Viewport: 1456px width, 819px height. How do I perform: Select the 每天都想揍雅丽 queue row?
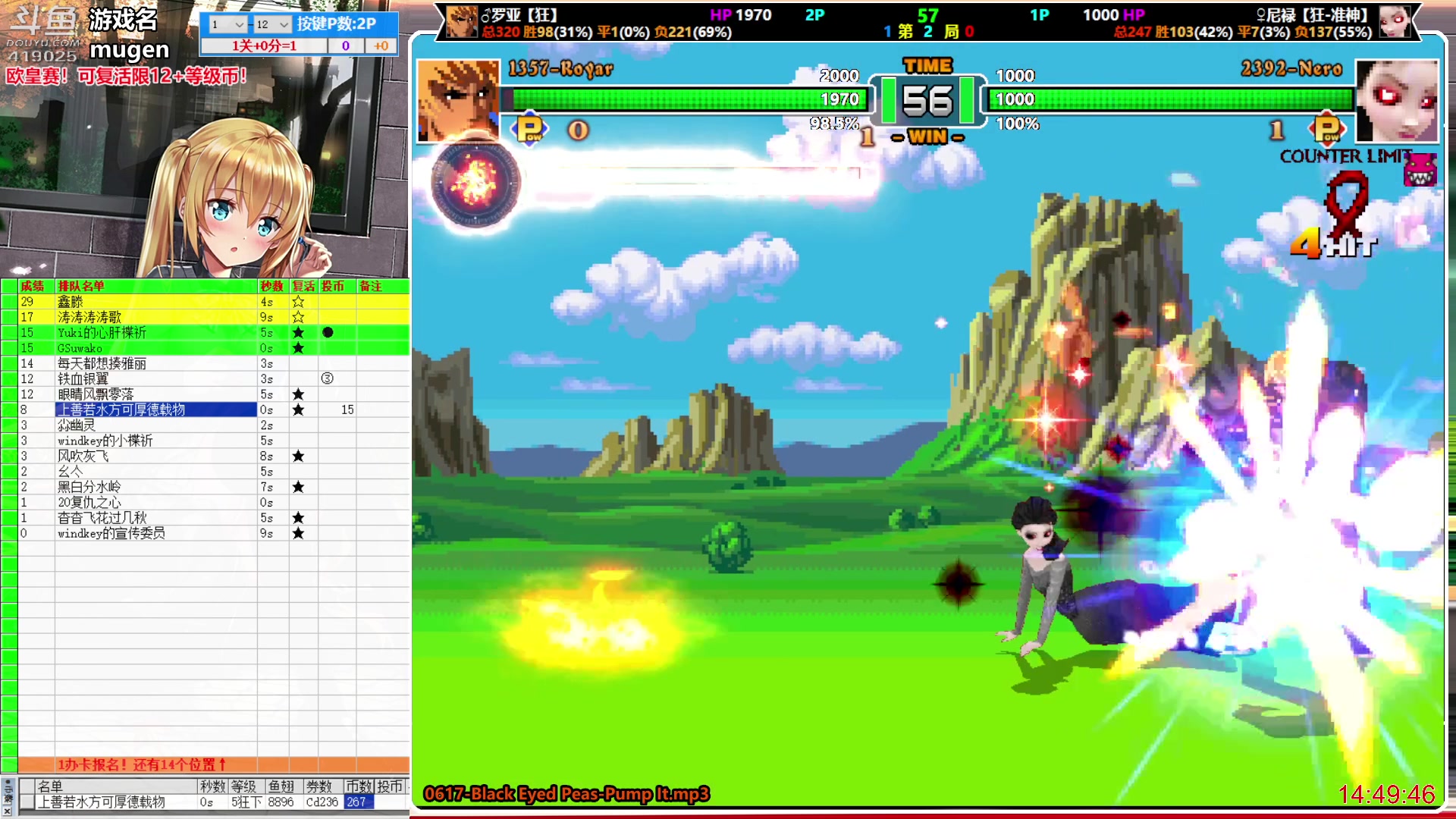(212, 363)
